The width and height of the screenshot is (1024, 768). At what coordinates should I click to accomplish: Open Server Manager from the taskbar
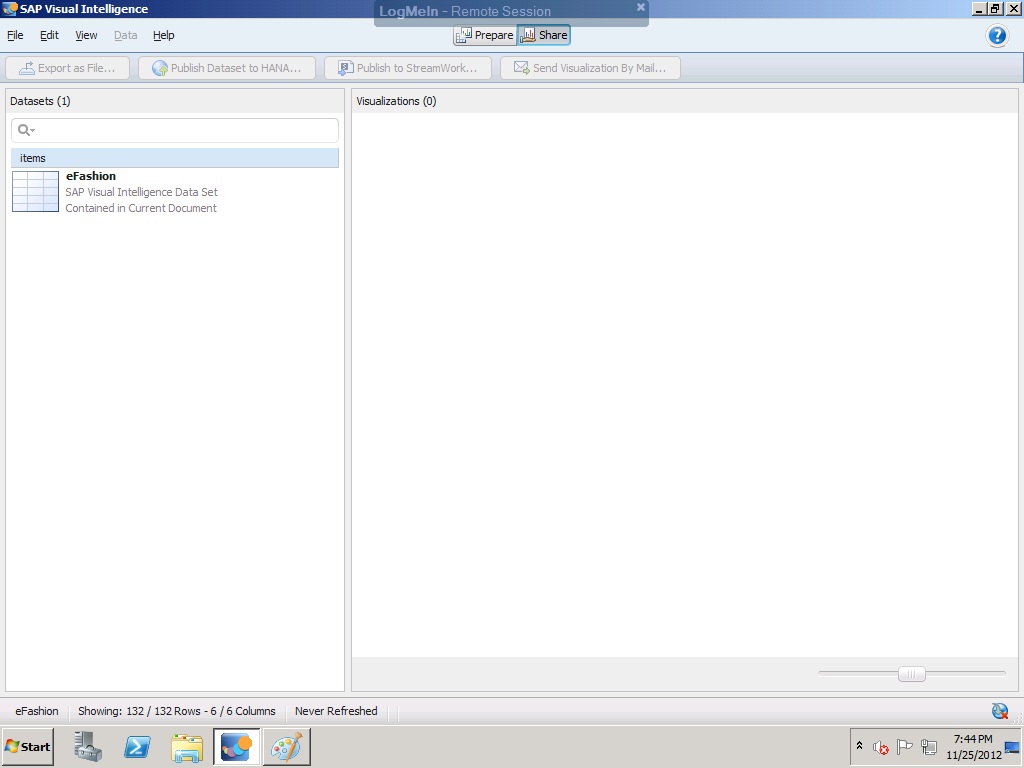(88, 746)
